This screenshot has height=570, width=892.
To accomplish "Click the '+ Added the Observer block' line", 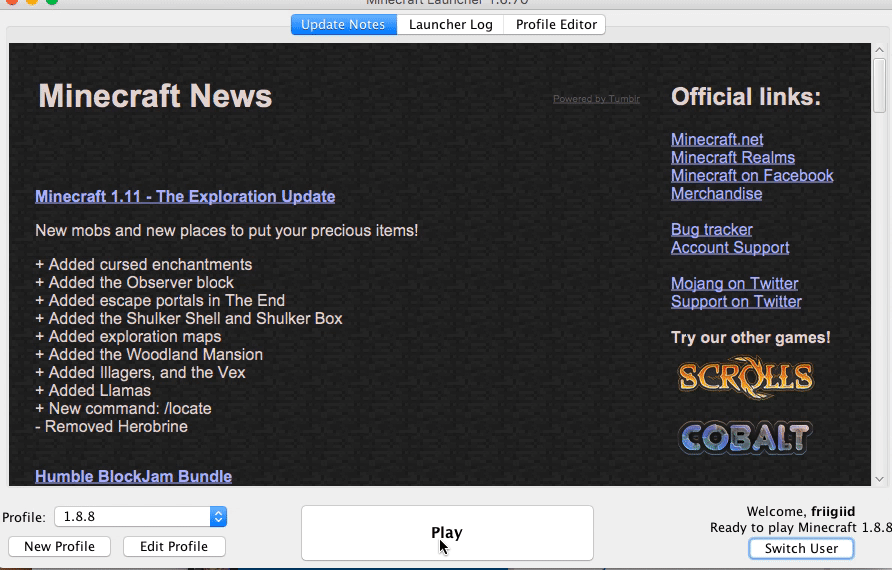I will 134,283.
